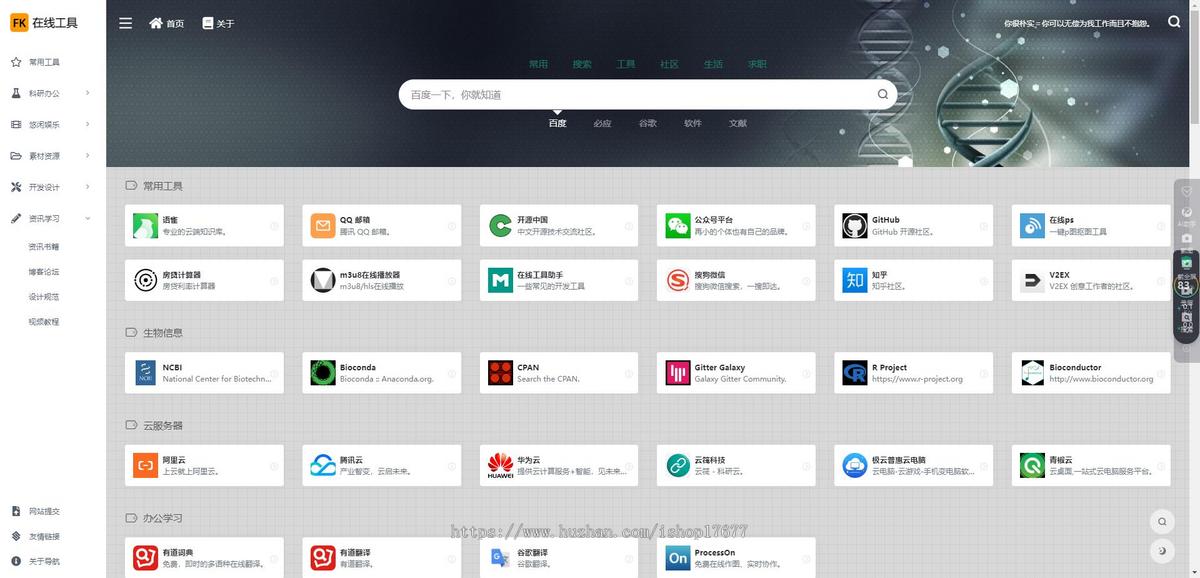Open the 青椒云 card
Screen dimensions: 1200x578
click(x=1091, y=465)
